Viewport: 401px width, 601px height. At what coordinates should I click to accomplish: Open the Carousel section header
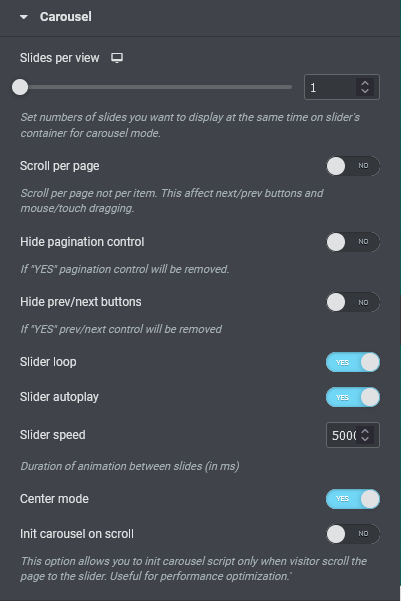point(66,17)
